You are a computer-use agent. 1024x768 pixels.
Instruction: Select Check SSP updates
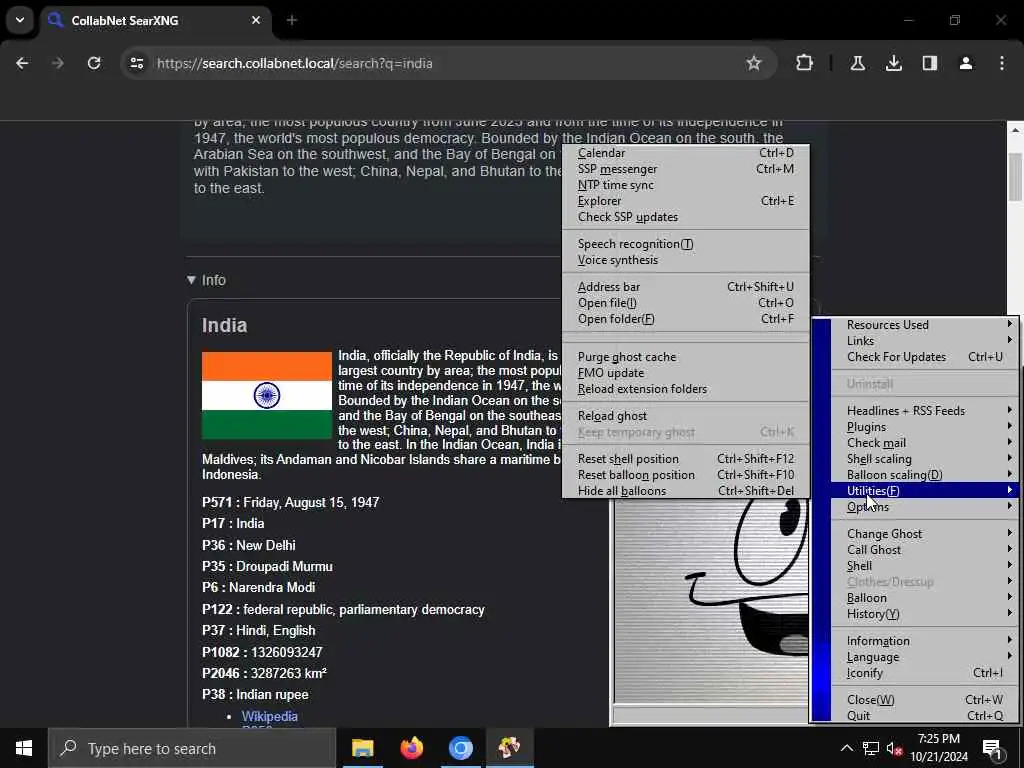[685, 217]
